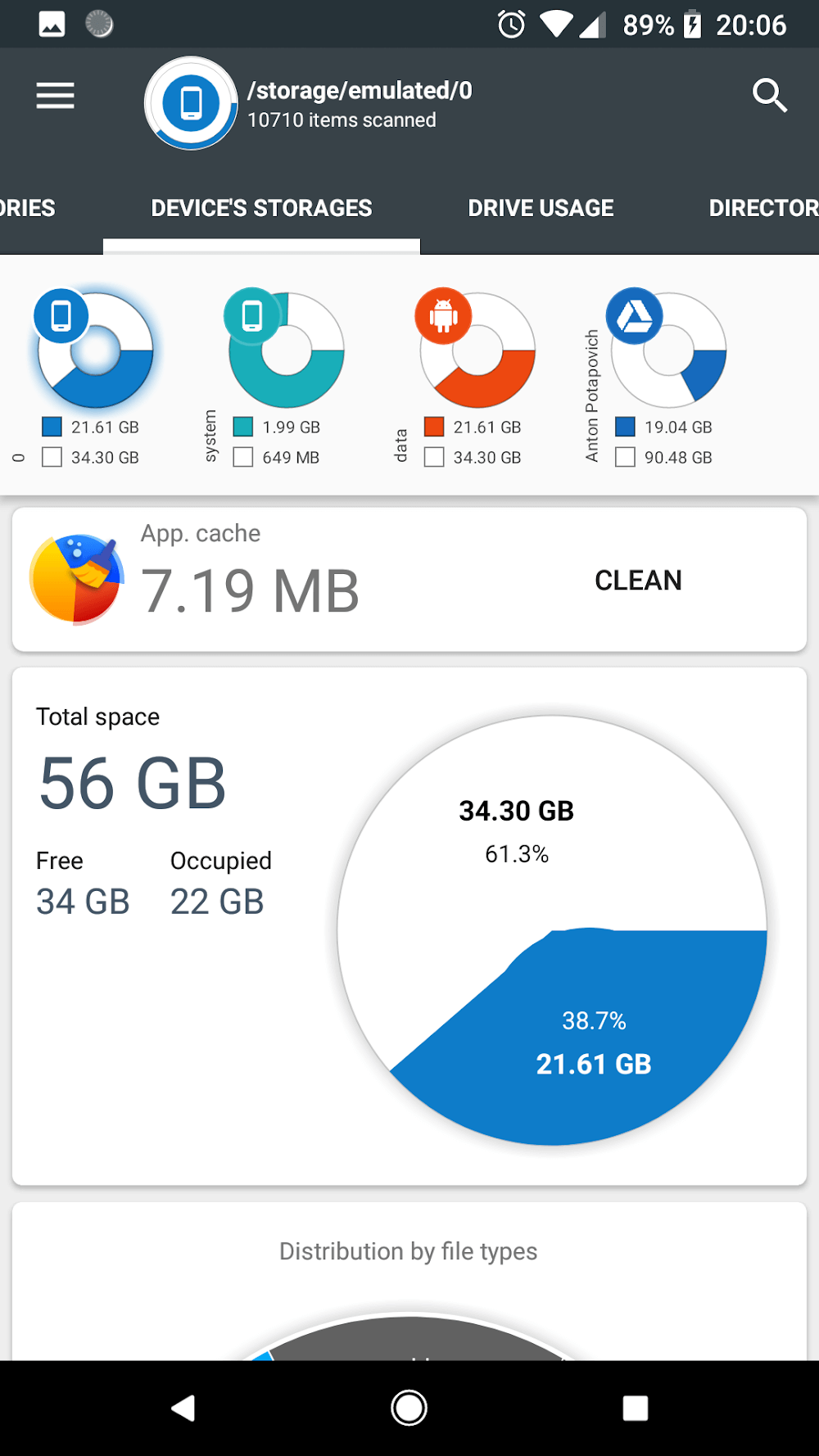Open recent apps with square button
819x1456 pixels.
(x=635, y=1408)
